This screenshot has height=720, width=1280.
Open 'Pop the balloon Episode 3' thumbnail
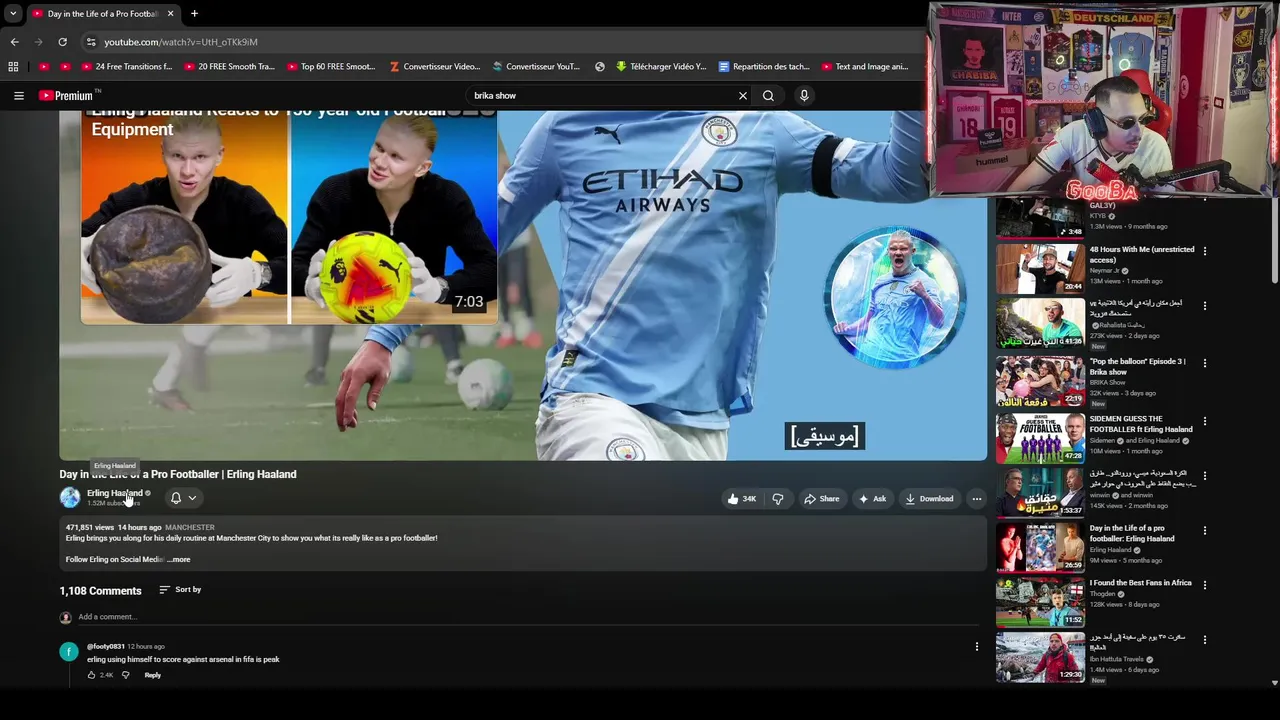pos(1040,382)
